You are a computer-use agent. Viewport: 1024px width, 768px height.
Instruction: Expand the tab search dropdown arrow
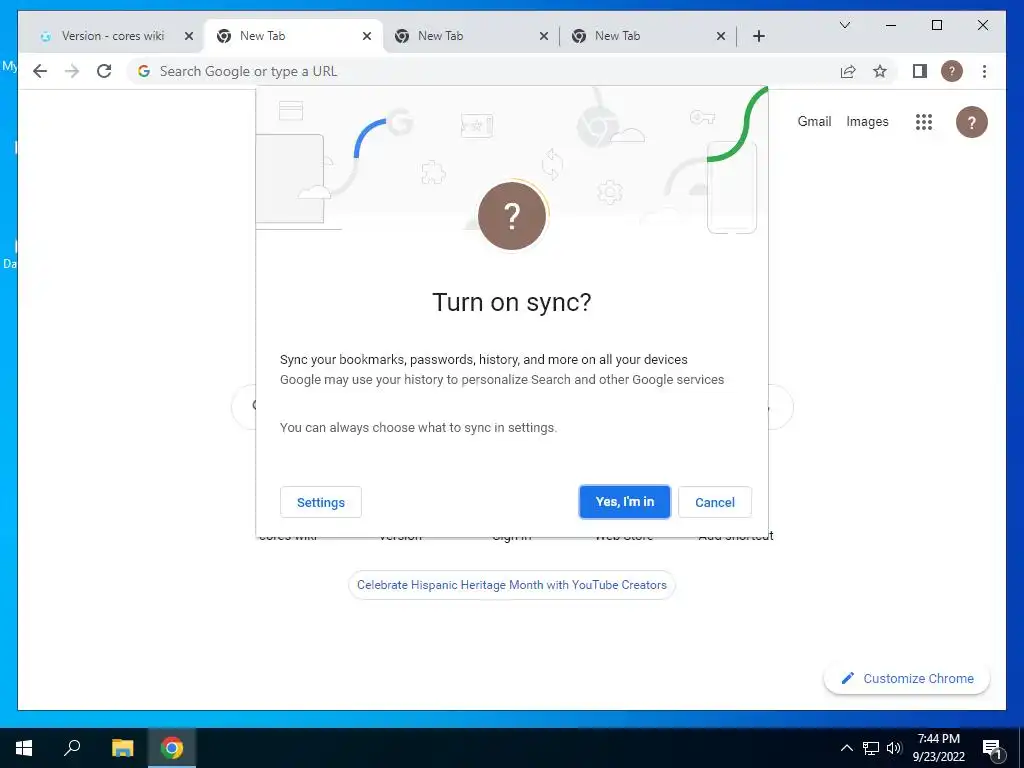point(844,25)
